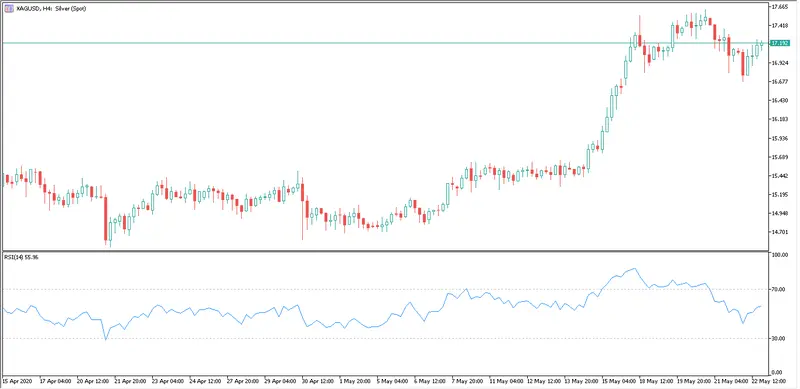This screenshot has width=800, height=389.
Task: Select the RSI line peak above 70
Action: 634,269
